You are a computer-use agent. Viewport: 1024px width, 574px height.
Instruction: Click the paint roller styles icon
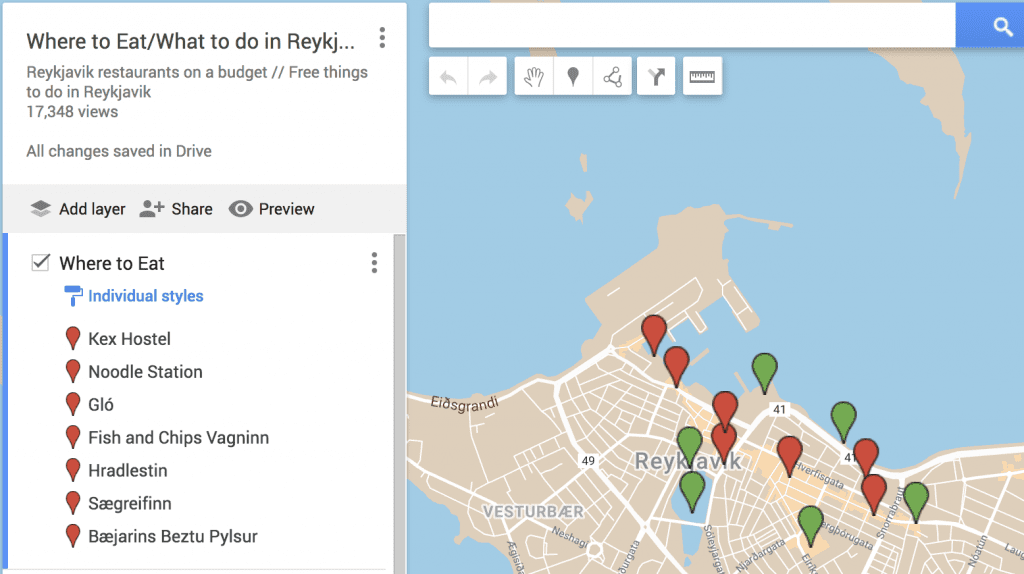tap(72, 296)
